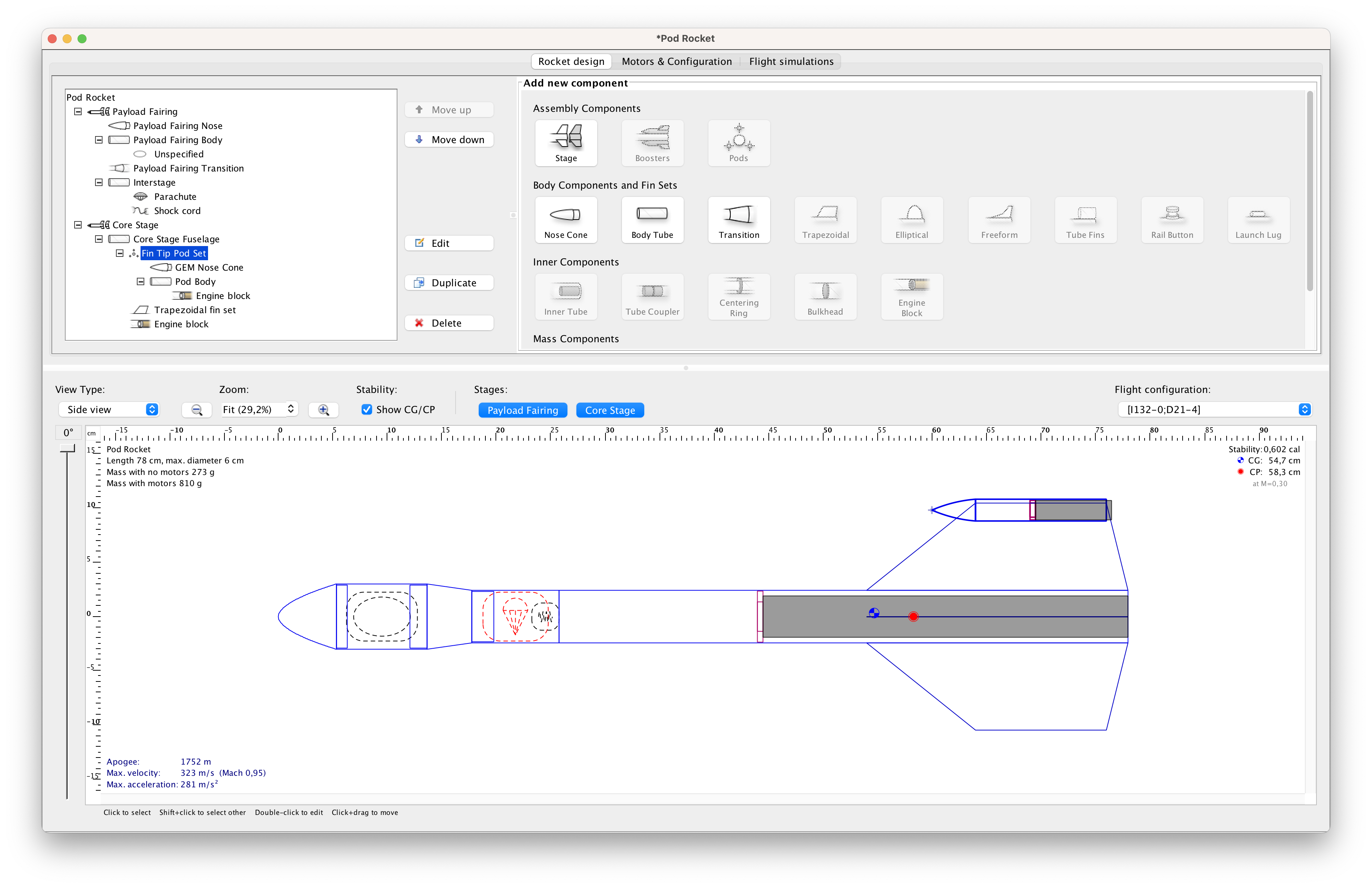Toggle the Core Stage visibility
1372x888 pixels.
pos(610,410)
